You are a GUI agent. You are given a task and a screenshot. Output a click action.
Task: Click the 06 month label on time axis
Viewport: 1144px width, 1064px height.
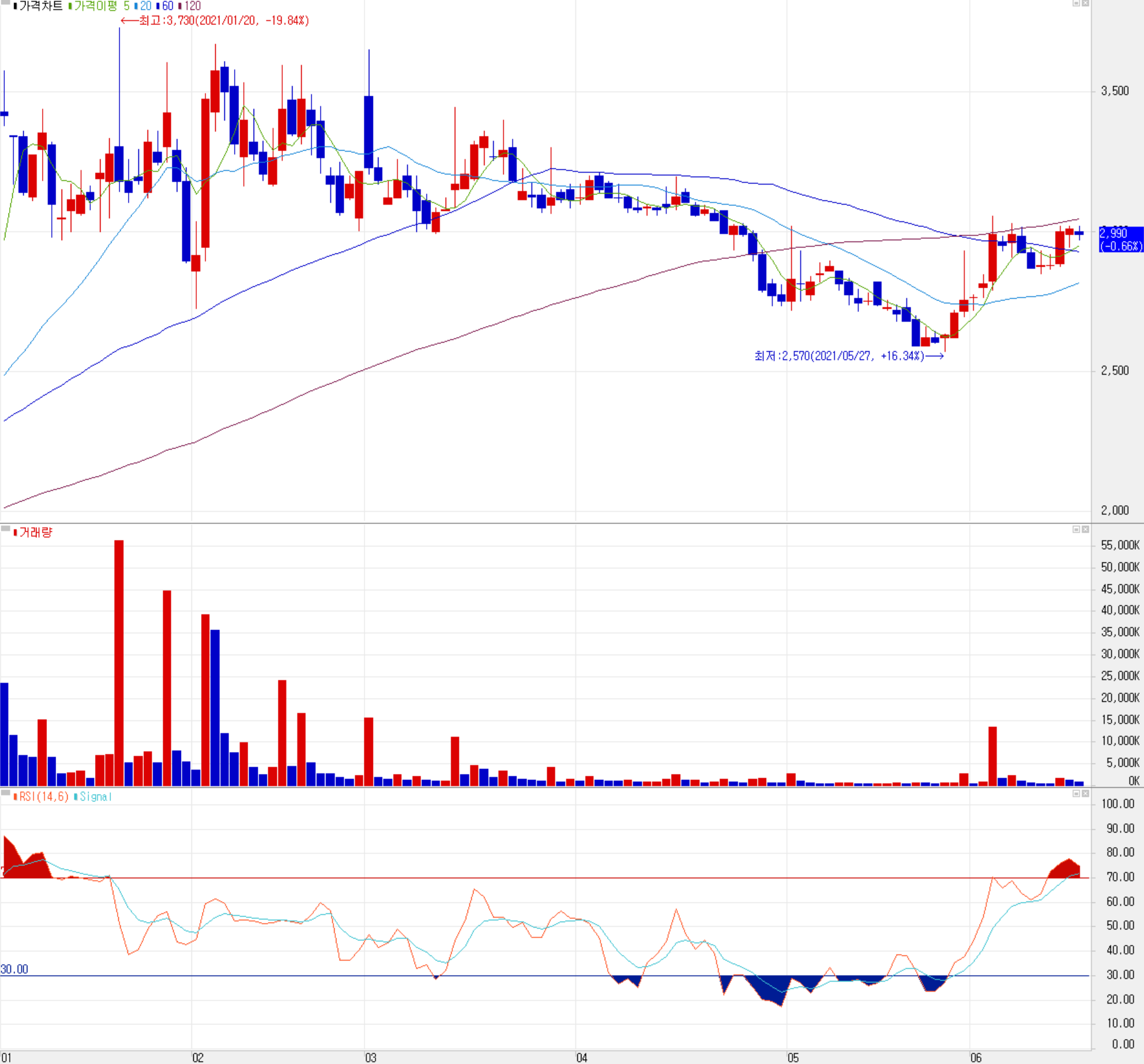point(976,1058)
